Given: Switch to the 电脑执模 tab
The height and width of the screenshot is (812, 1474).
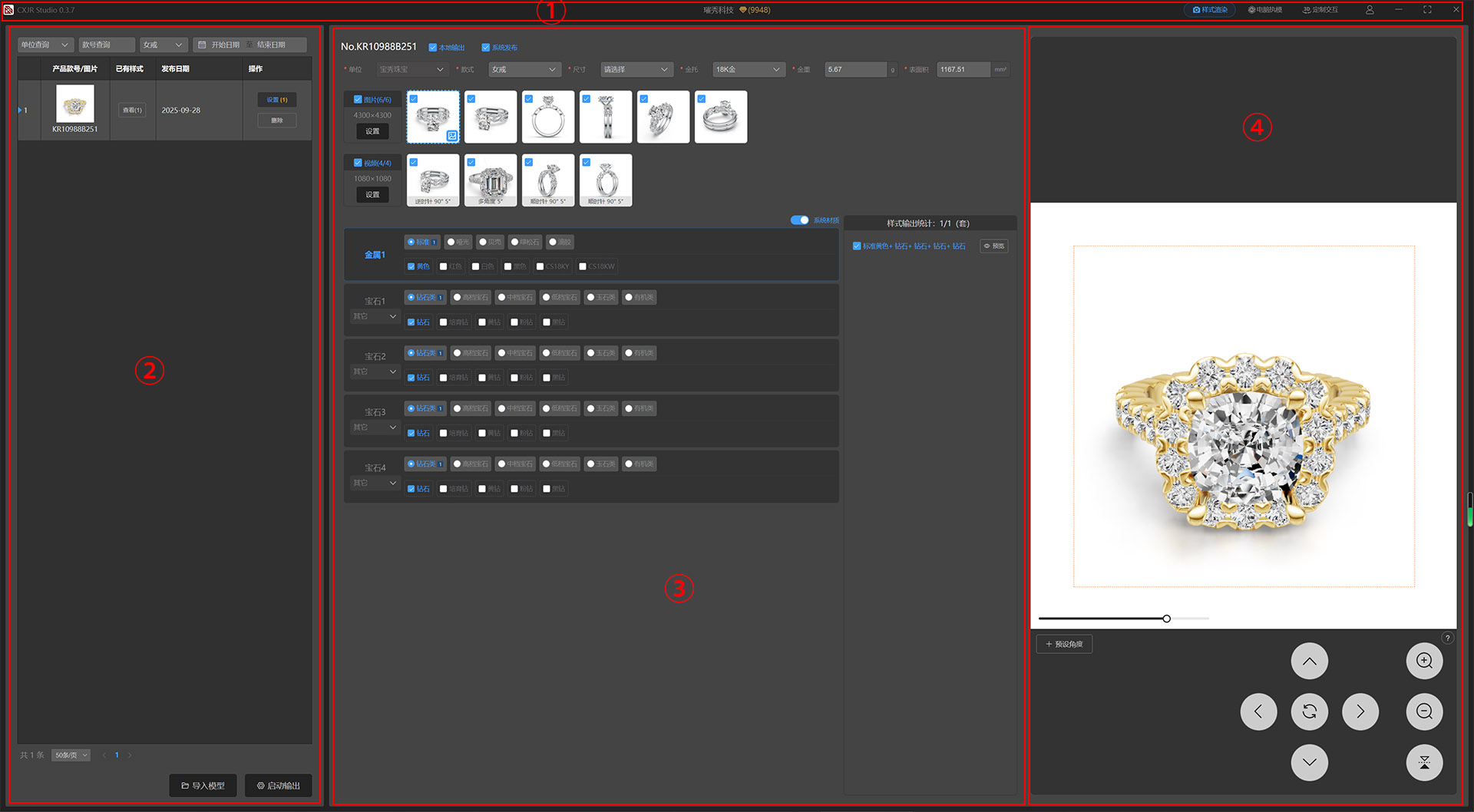Looking at the screenshot, I should point(1265,10).
